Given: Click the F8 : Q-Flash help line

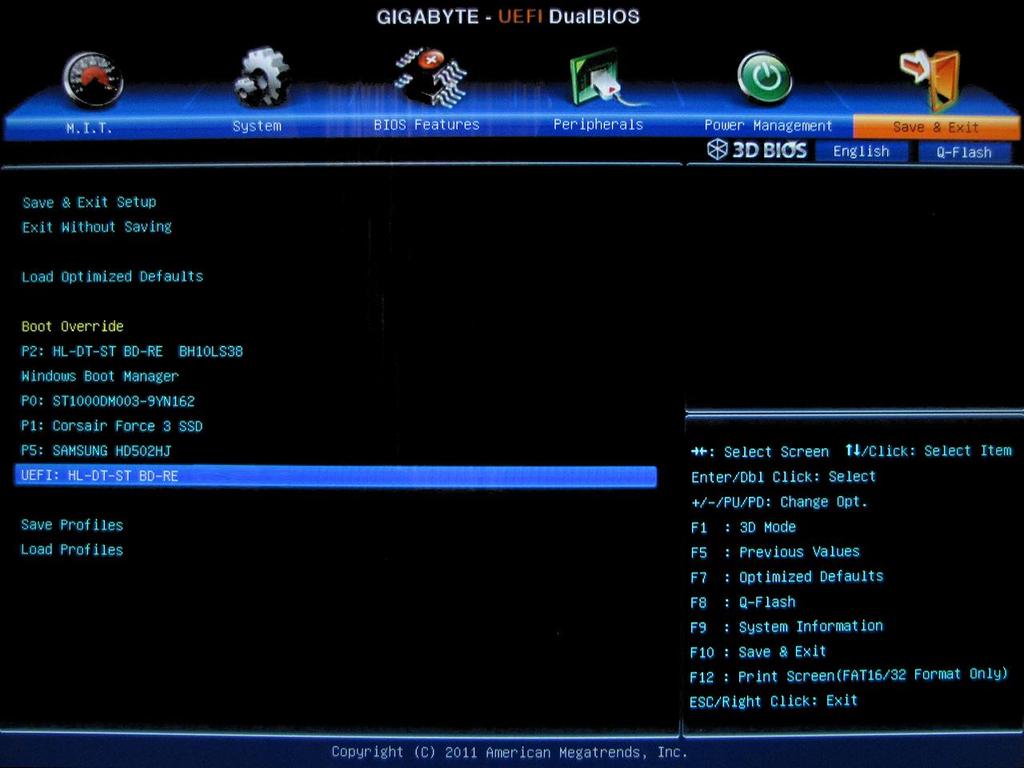Looking at the screenshot, I should [x=743, y=602].
